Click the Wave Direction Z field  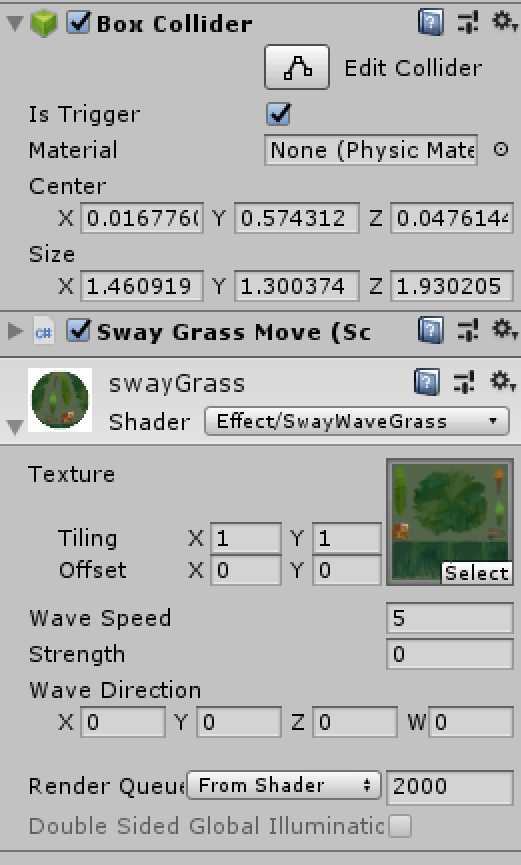pos(355,722)
